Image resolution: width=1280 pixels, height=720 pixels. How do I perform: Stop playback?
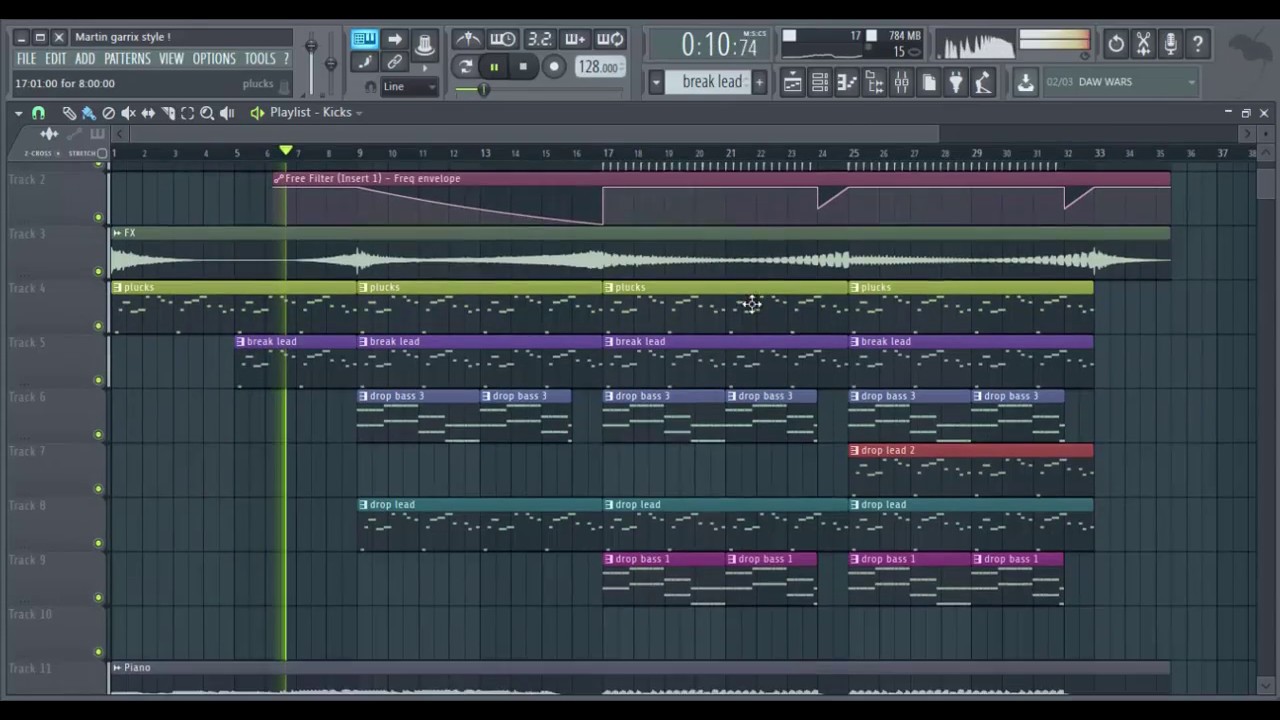click(522, 67)
